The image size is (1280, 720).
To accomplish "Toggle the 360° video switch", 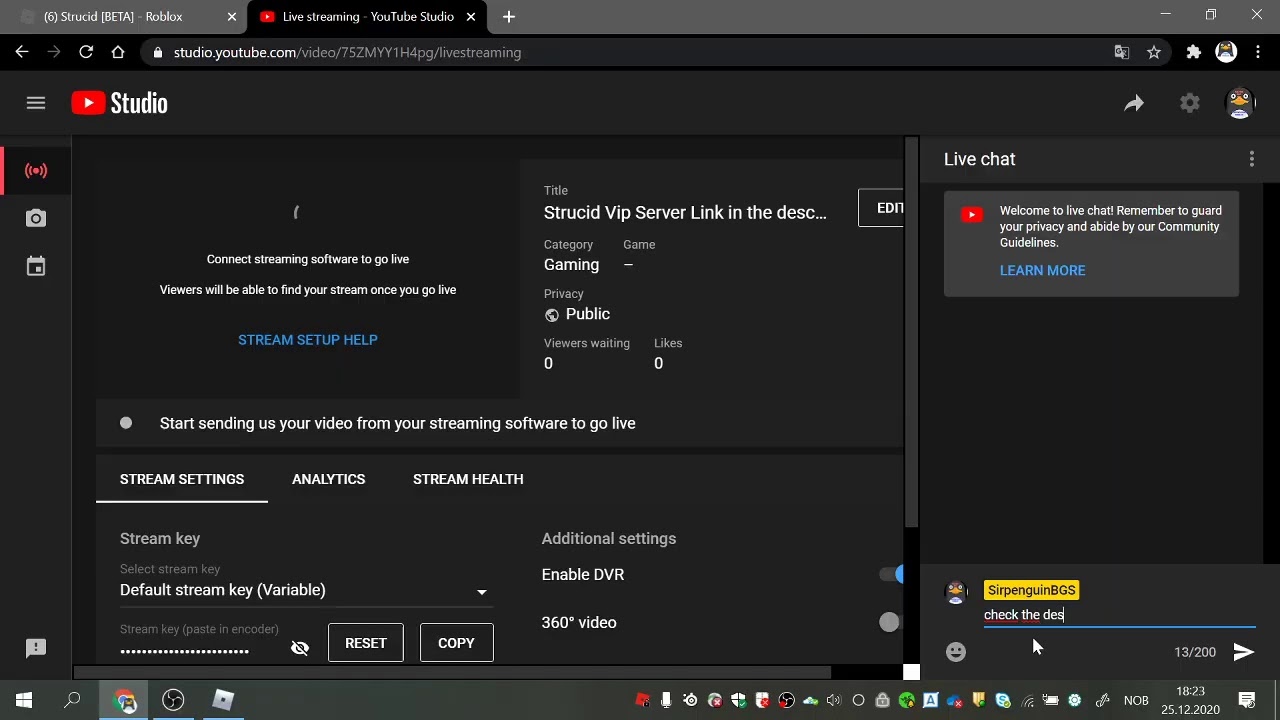I will (889, 622).
